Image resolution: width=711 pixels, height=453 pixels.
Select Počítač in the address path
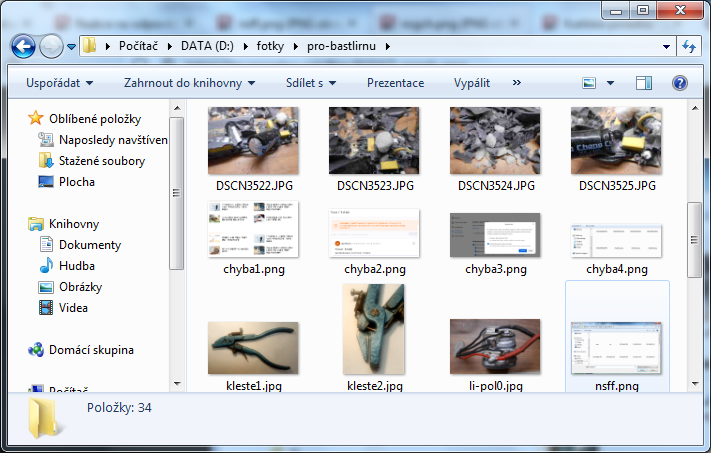(x=138, y=46)
